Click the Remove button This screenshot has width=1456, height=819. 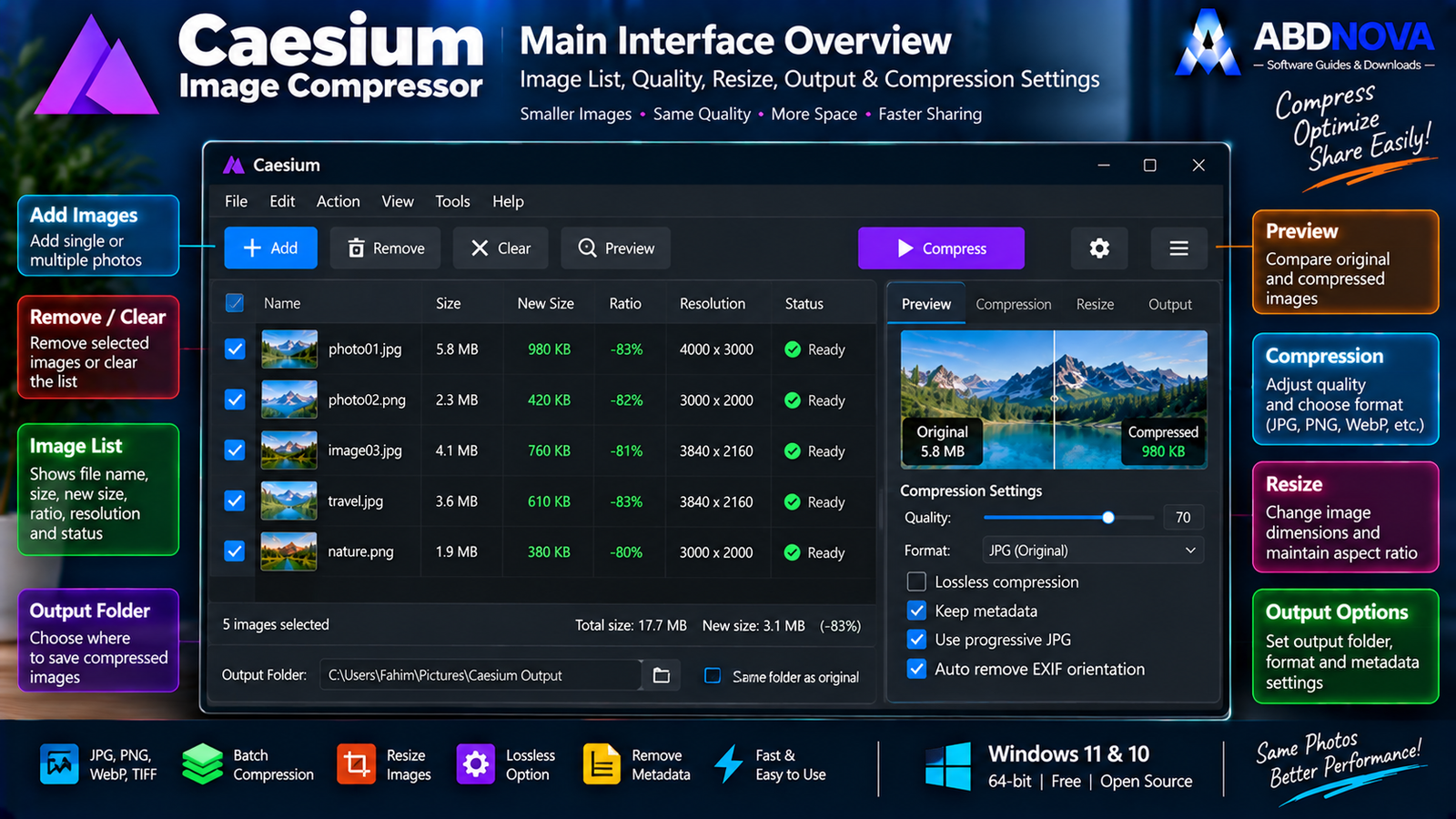click(x=386, y=248)
